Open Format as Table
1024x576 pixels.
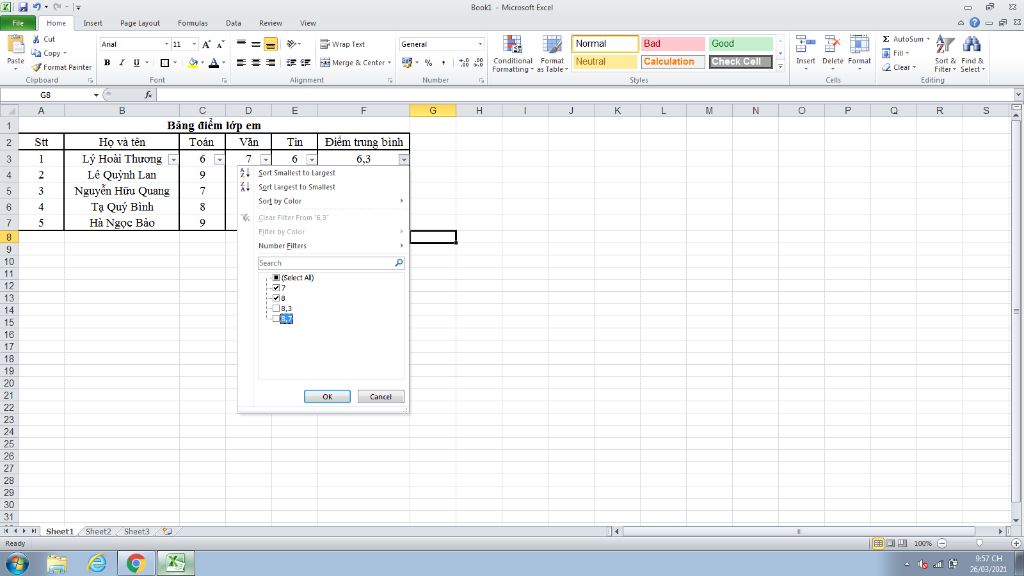tap(552, 54)
